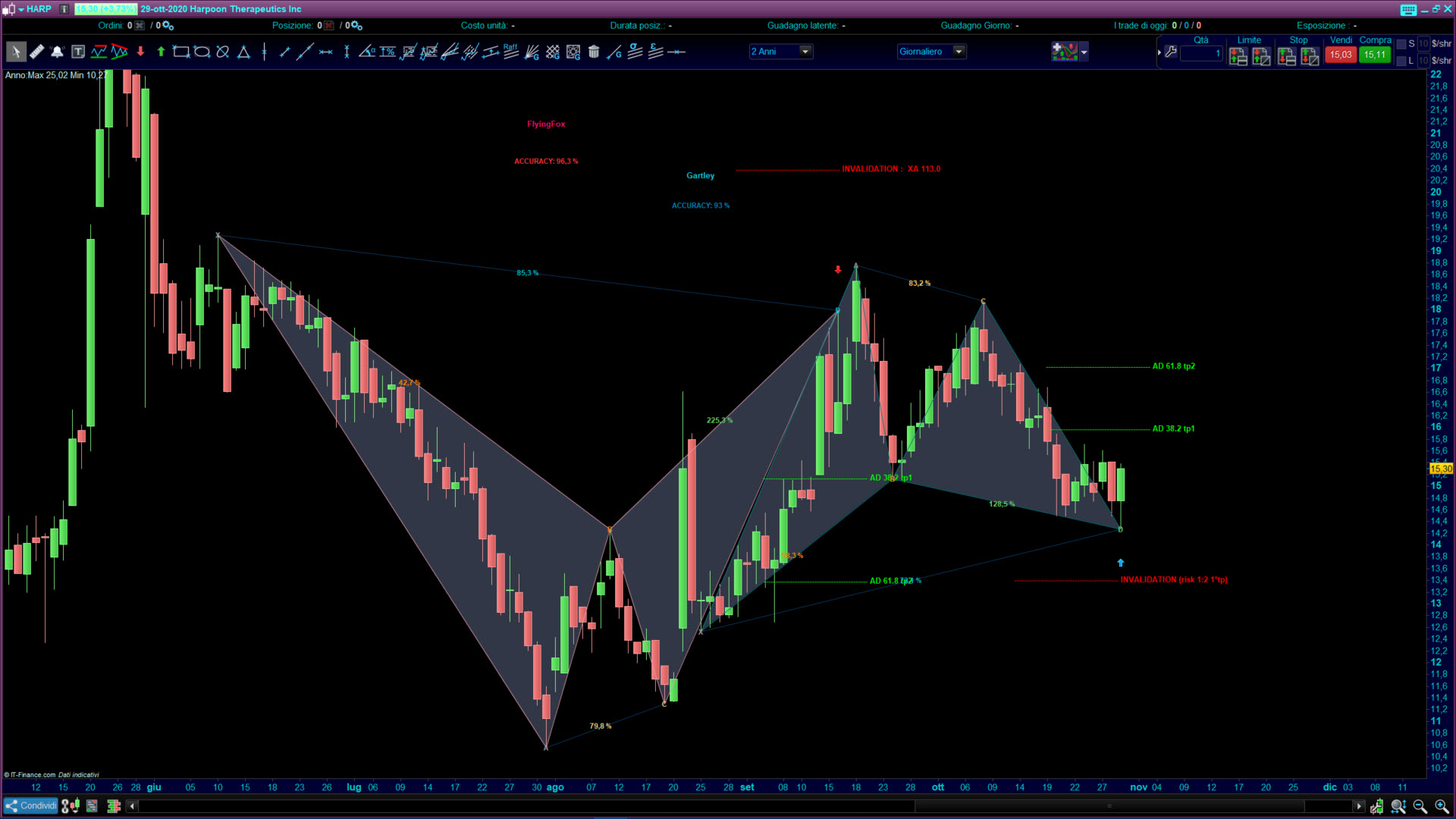Toggle the candlestick link icon at the bottom
Screen dimensions: 1456x819
tap(71, 806)
